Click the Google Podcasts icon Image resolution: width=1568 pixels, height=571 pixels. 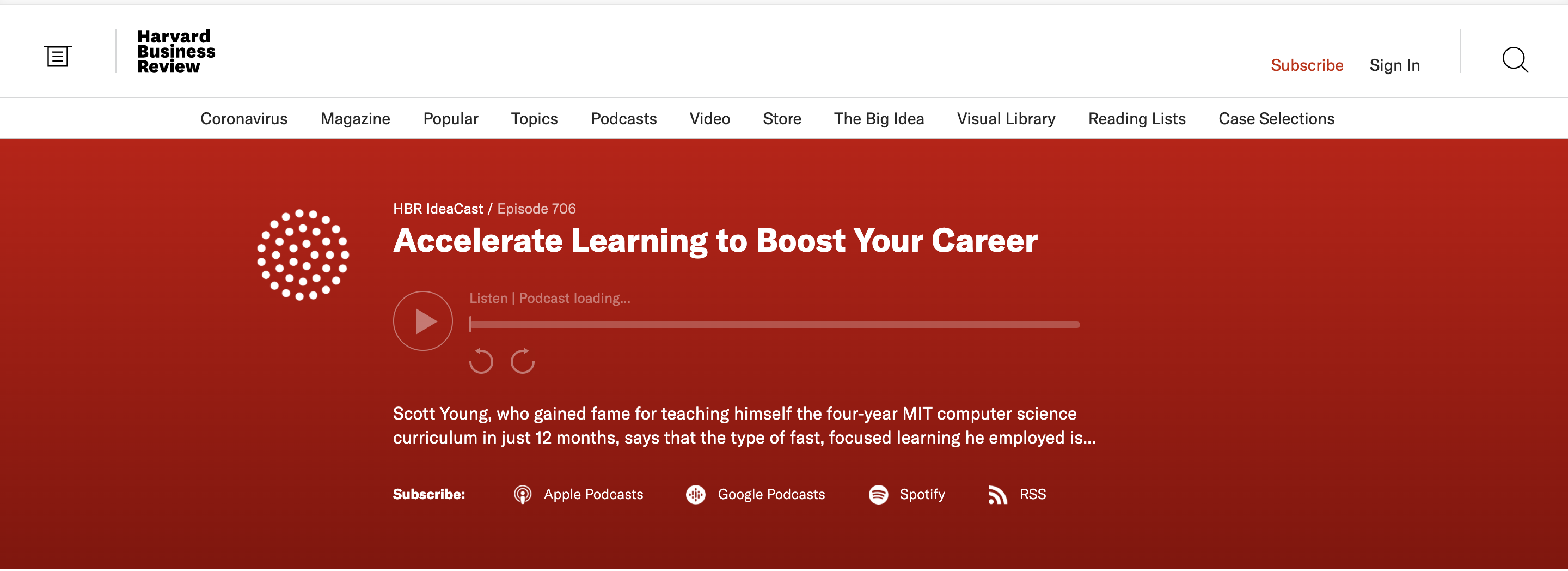pos(695,494)
